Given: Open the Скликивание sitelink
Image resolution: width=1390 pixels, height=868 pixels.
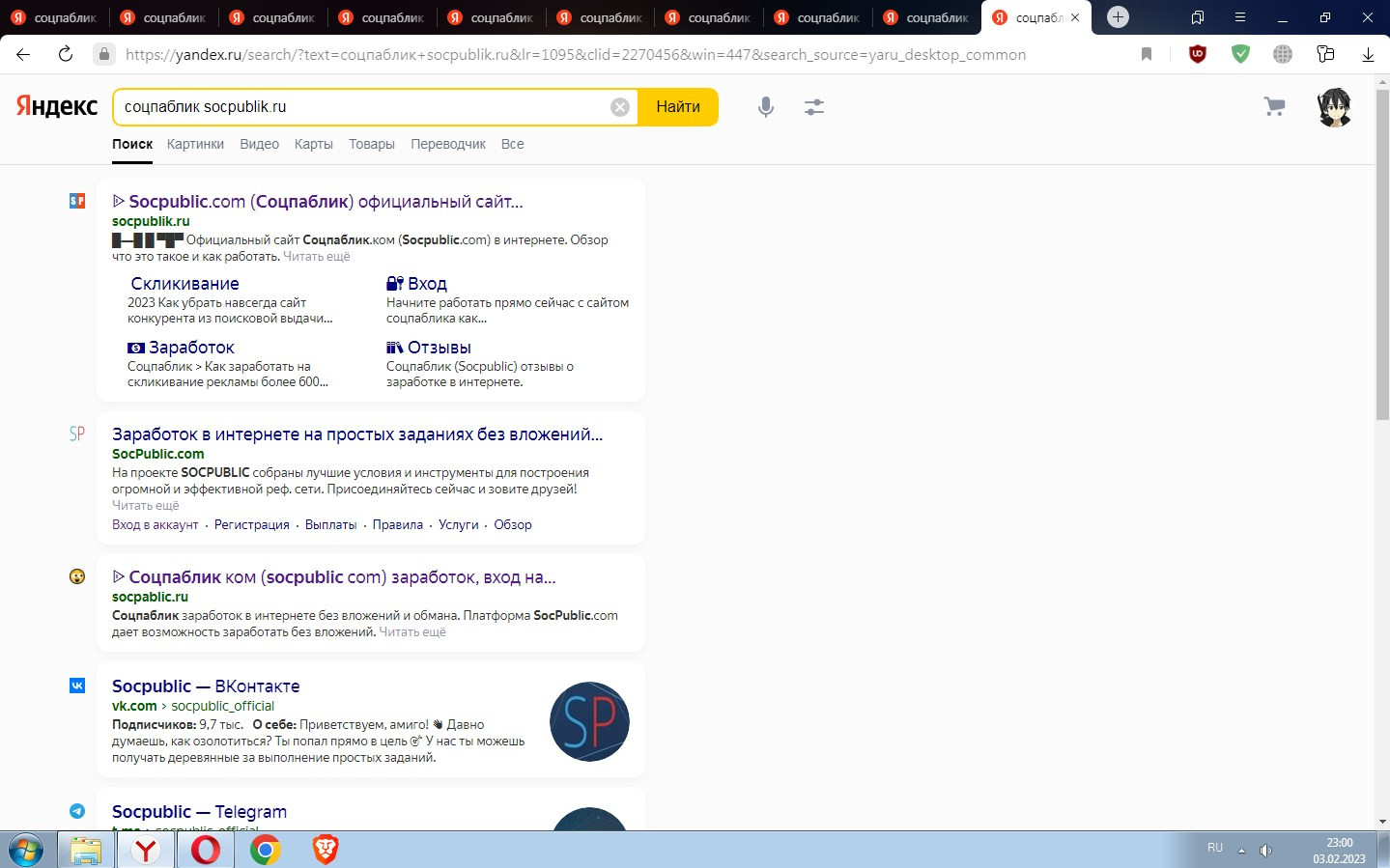Looking at the screenshot, I should (184, 284).
